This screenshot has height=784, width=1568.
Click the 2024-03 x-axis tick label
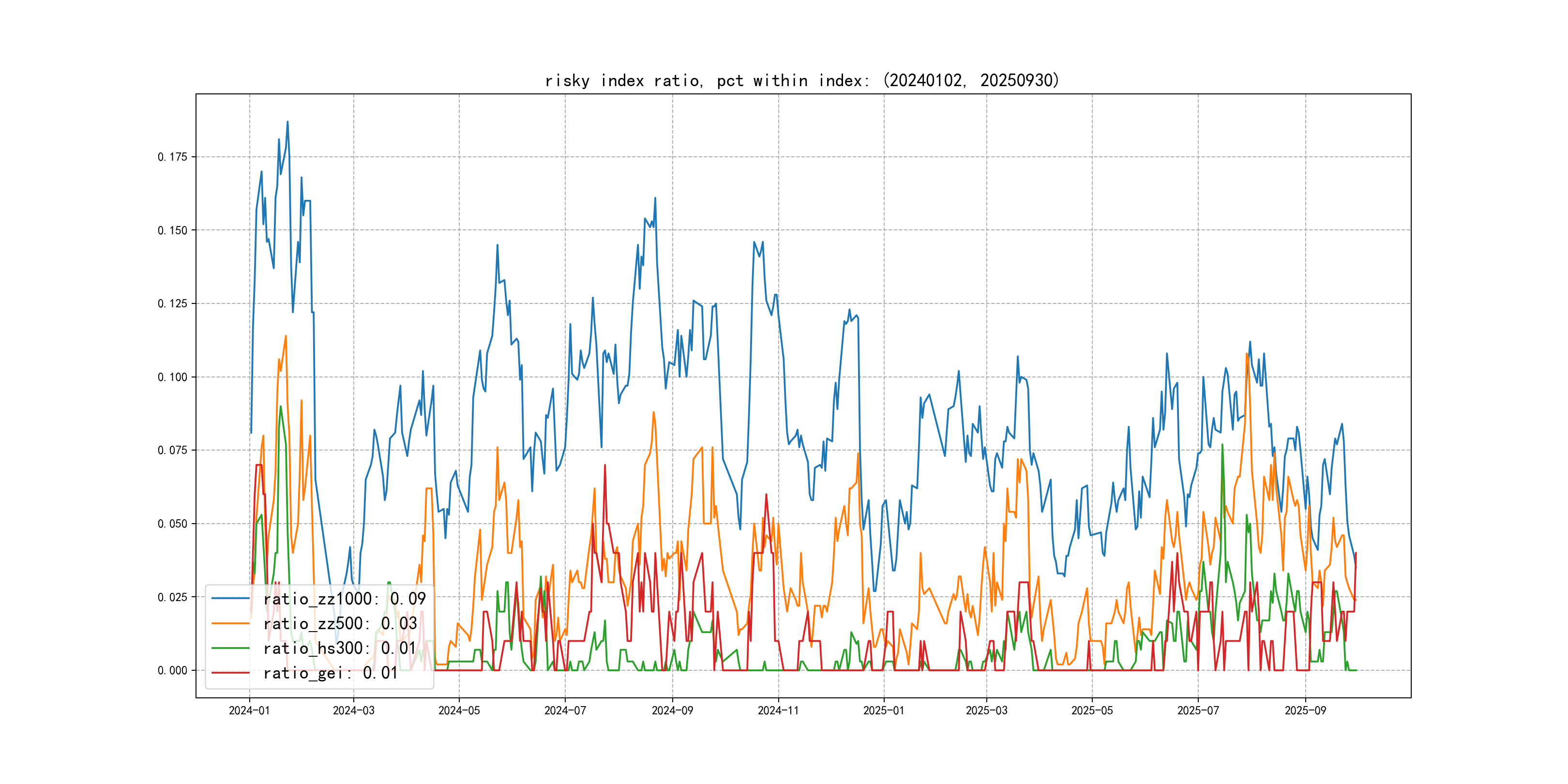pyautogui.click(x=354, y=711)
